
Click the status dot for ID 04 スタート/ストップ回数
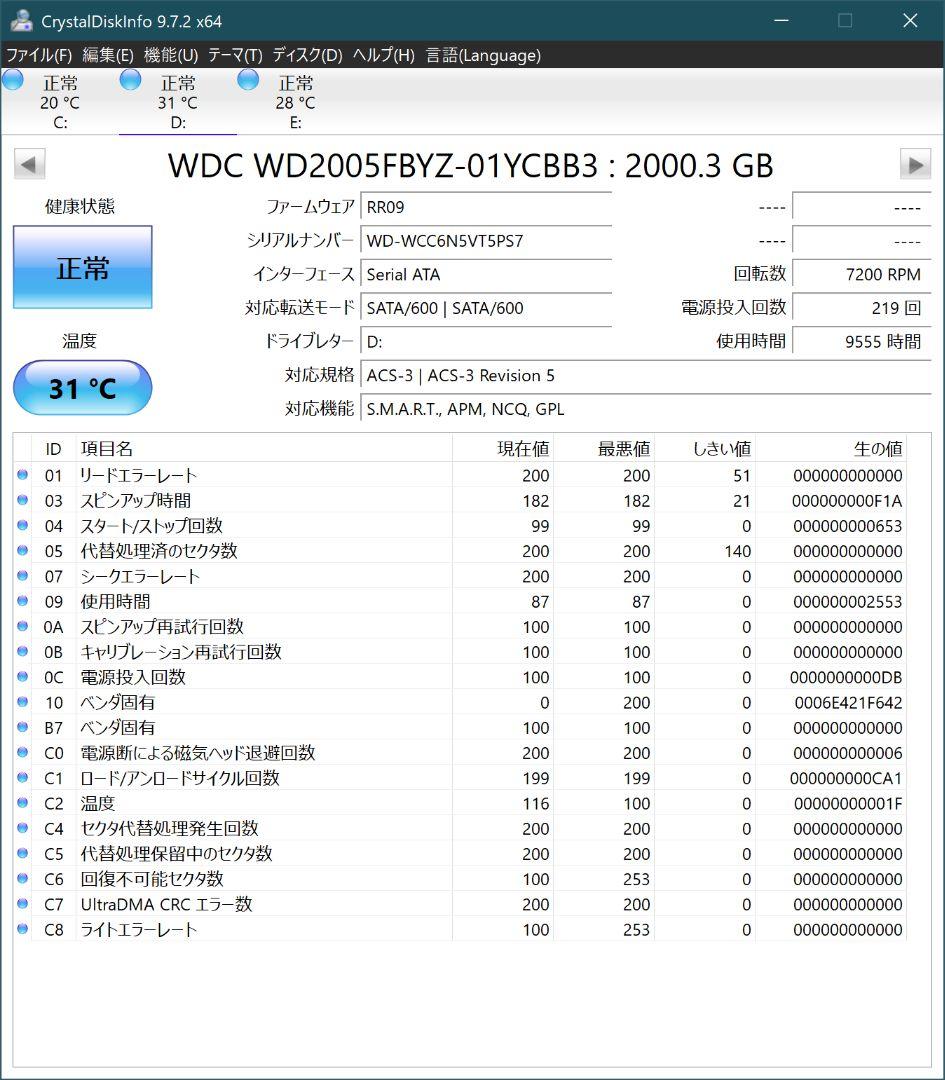pyautogui.click(x=22, y=526)
